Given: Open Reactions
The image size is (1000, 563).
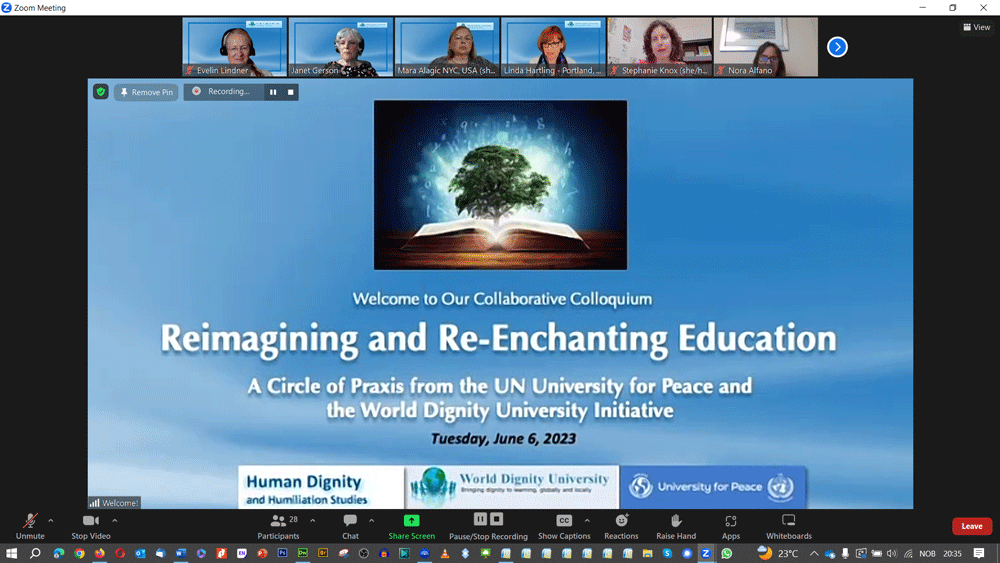Looking at the screenshot, I should pos(621,527).
